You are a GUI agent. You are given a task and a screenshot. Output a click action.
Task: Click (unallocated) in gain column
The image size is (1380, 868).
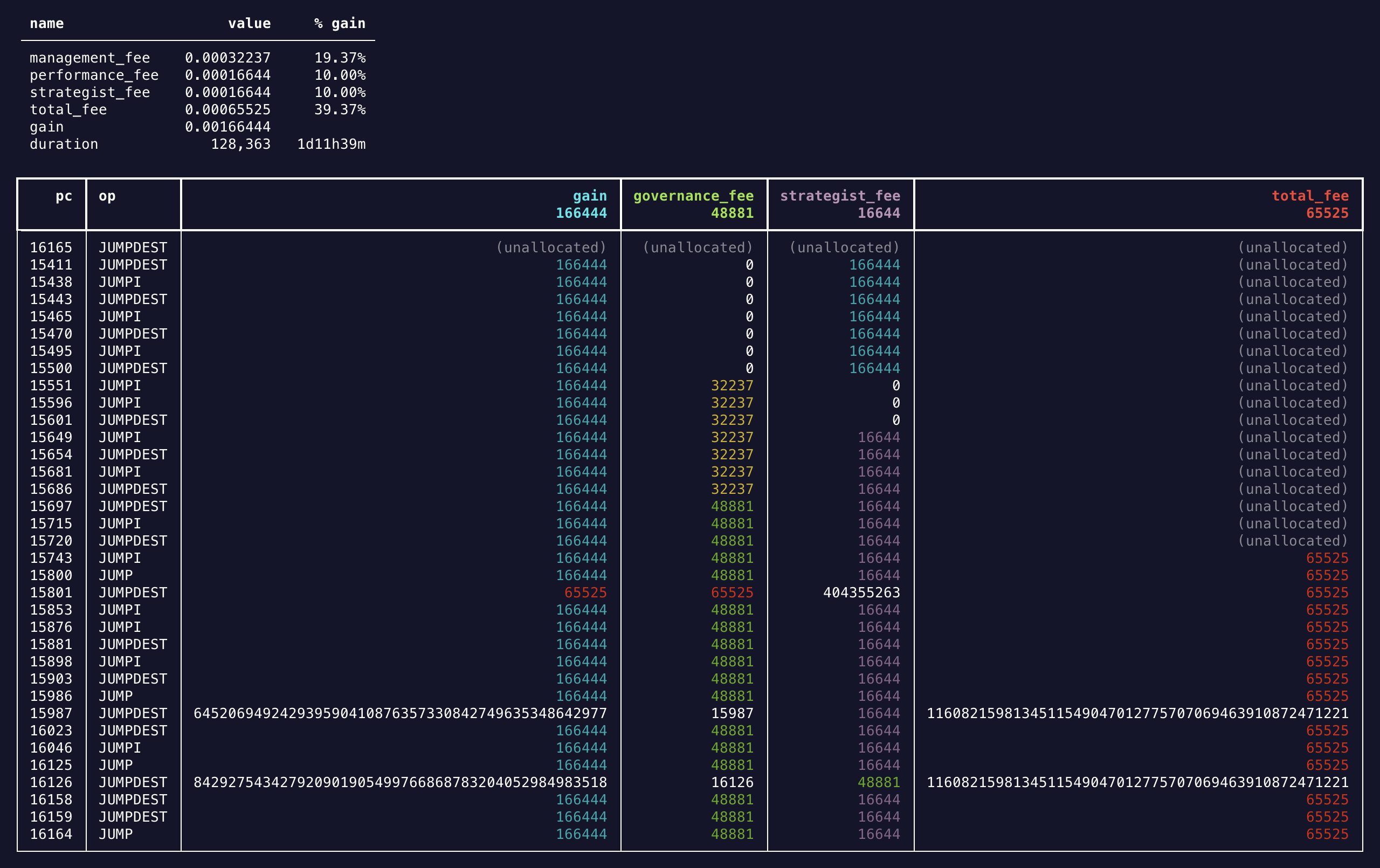(x=551, y=247)
